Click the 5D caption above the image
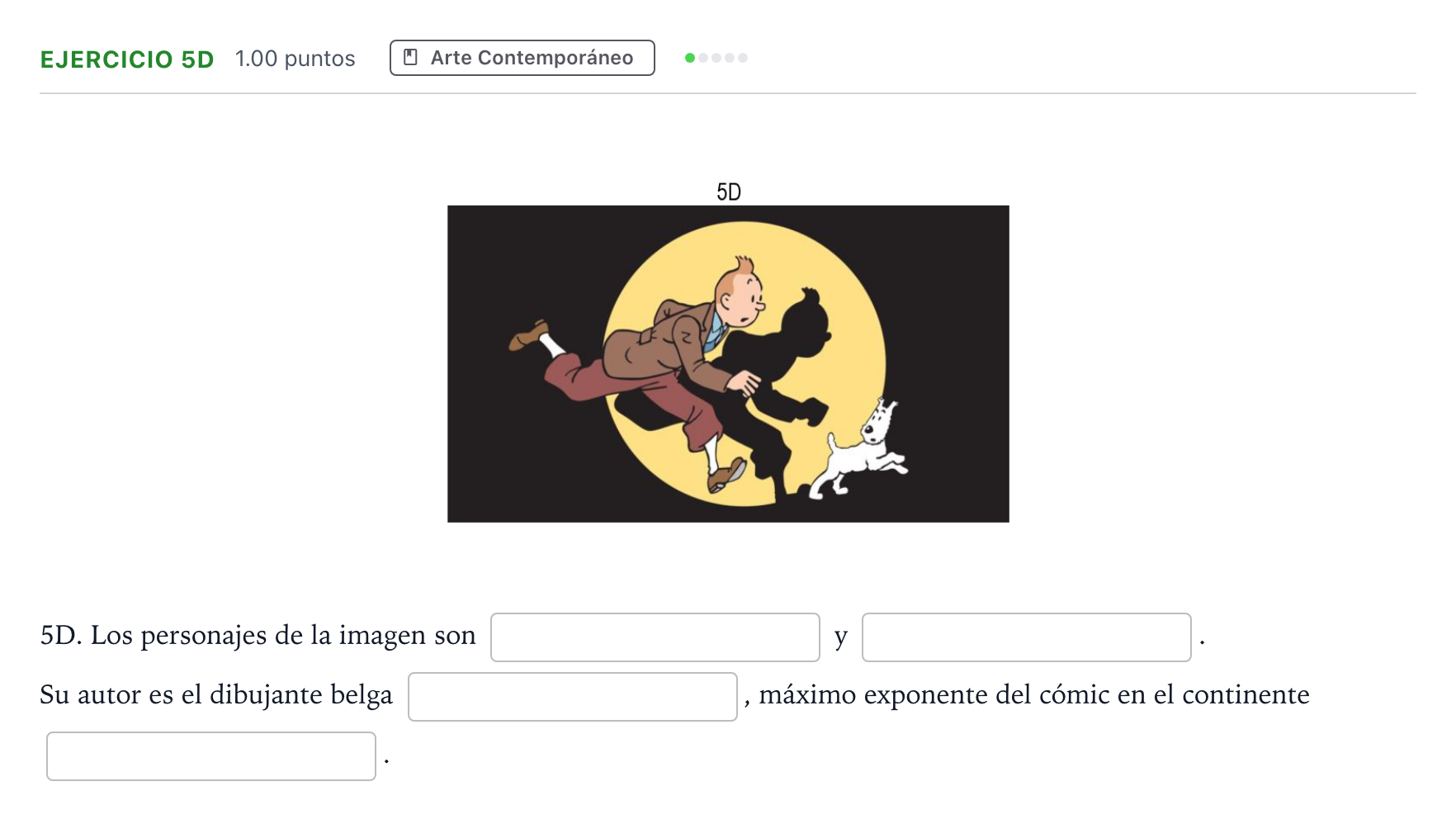The height and width of the screenshot is (824, 1456). pyautogui.click(x=729, y=192)
